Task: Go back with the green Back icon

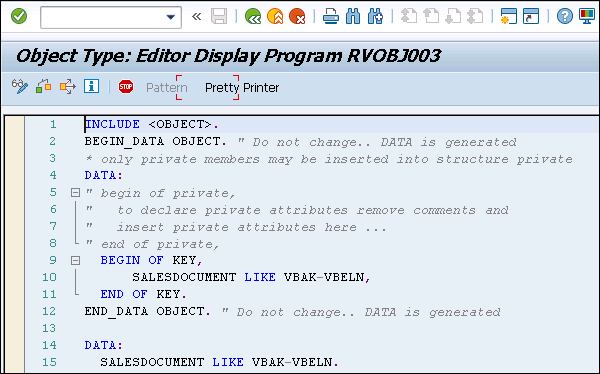Action: [253, 16]
